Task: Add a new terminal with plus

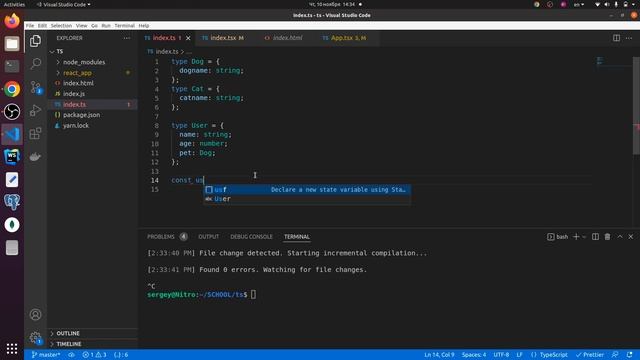Action: click(576, 237)
